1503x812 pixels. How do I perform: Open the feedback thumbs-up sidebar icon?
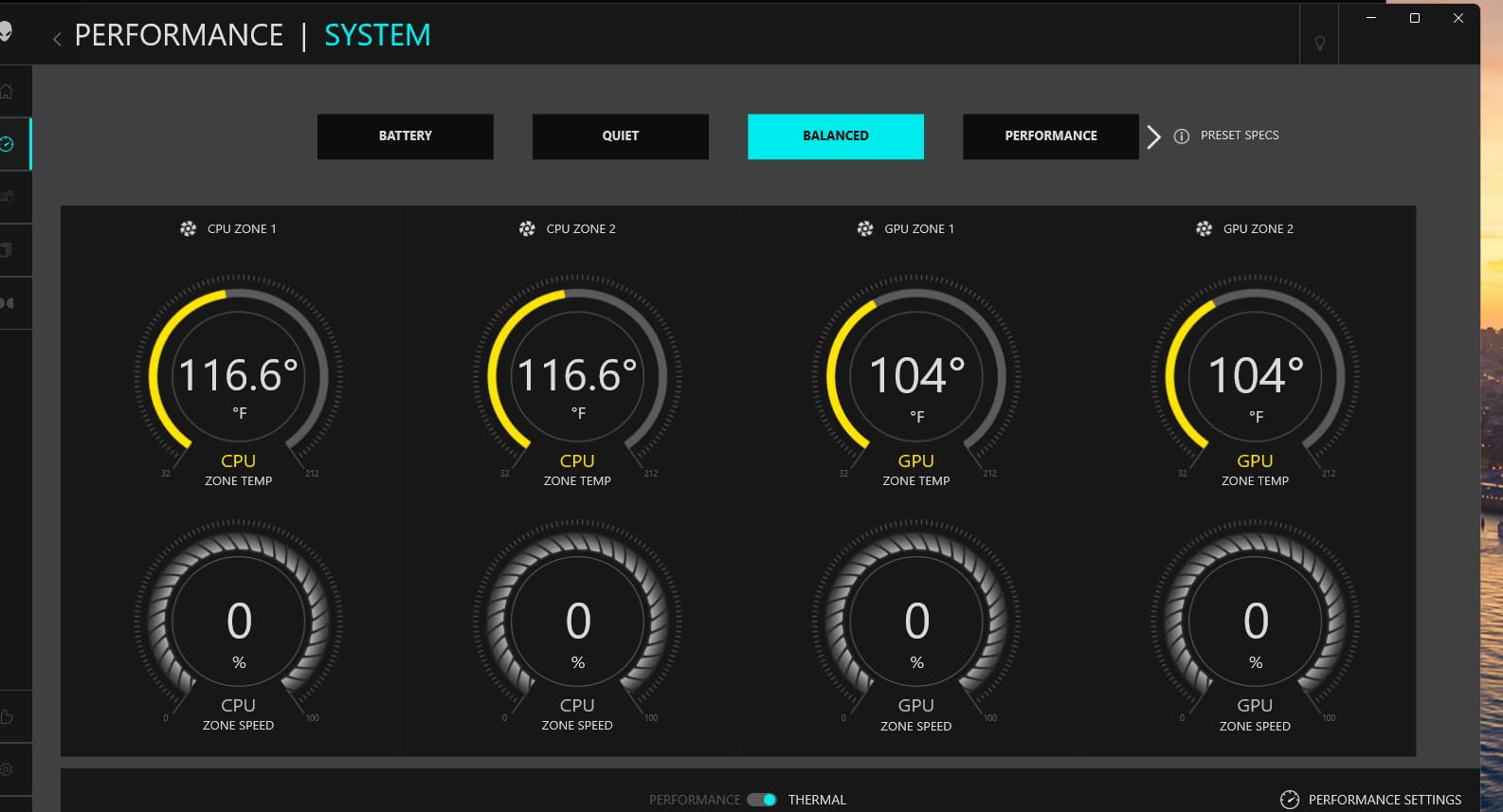pos(7,716)
